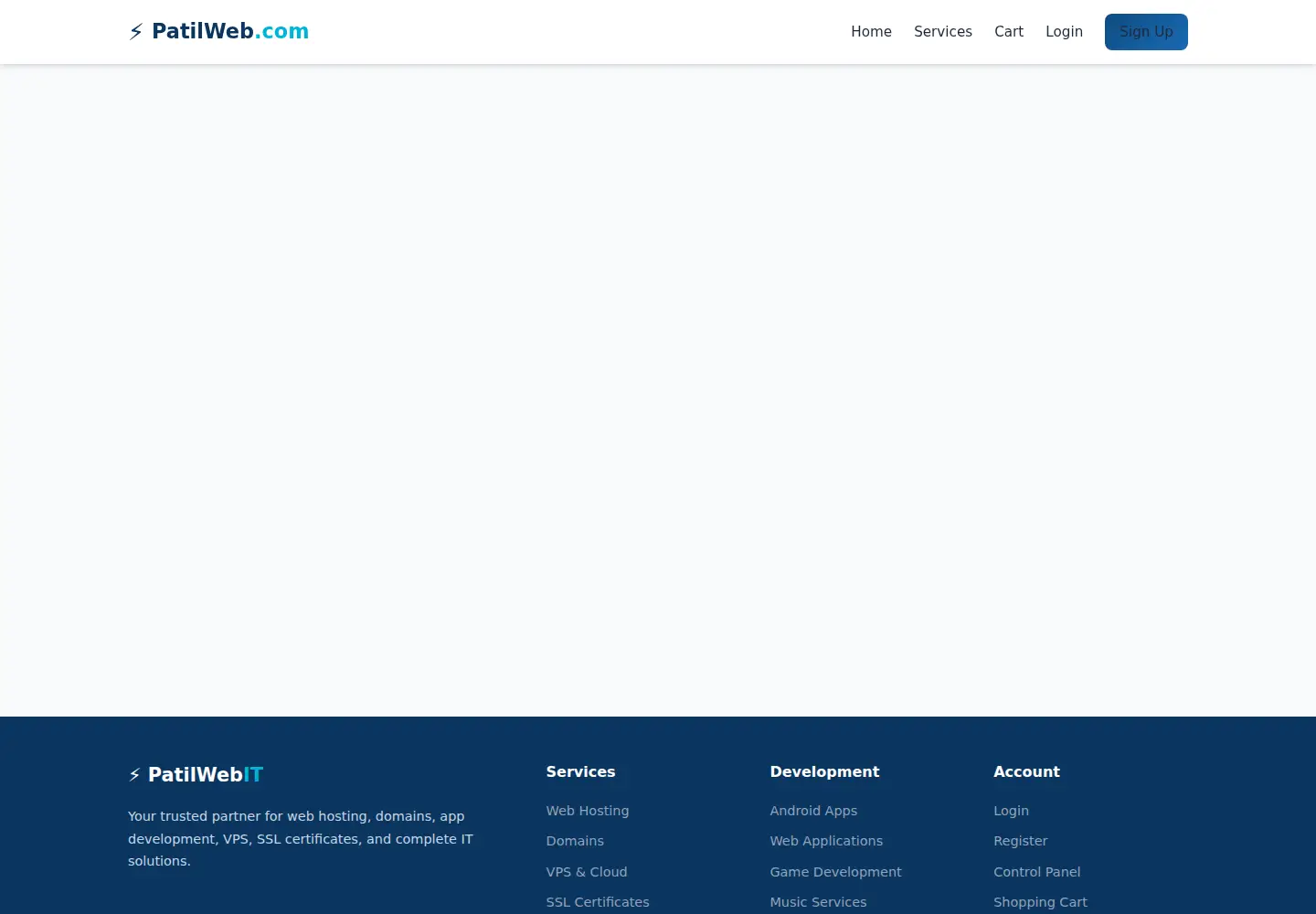Click Login under the footer Account section

click(x=1011, y=811)
